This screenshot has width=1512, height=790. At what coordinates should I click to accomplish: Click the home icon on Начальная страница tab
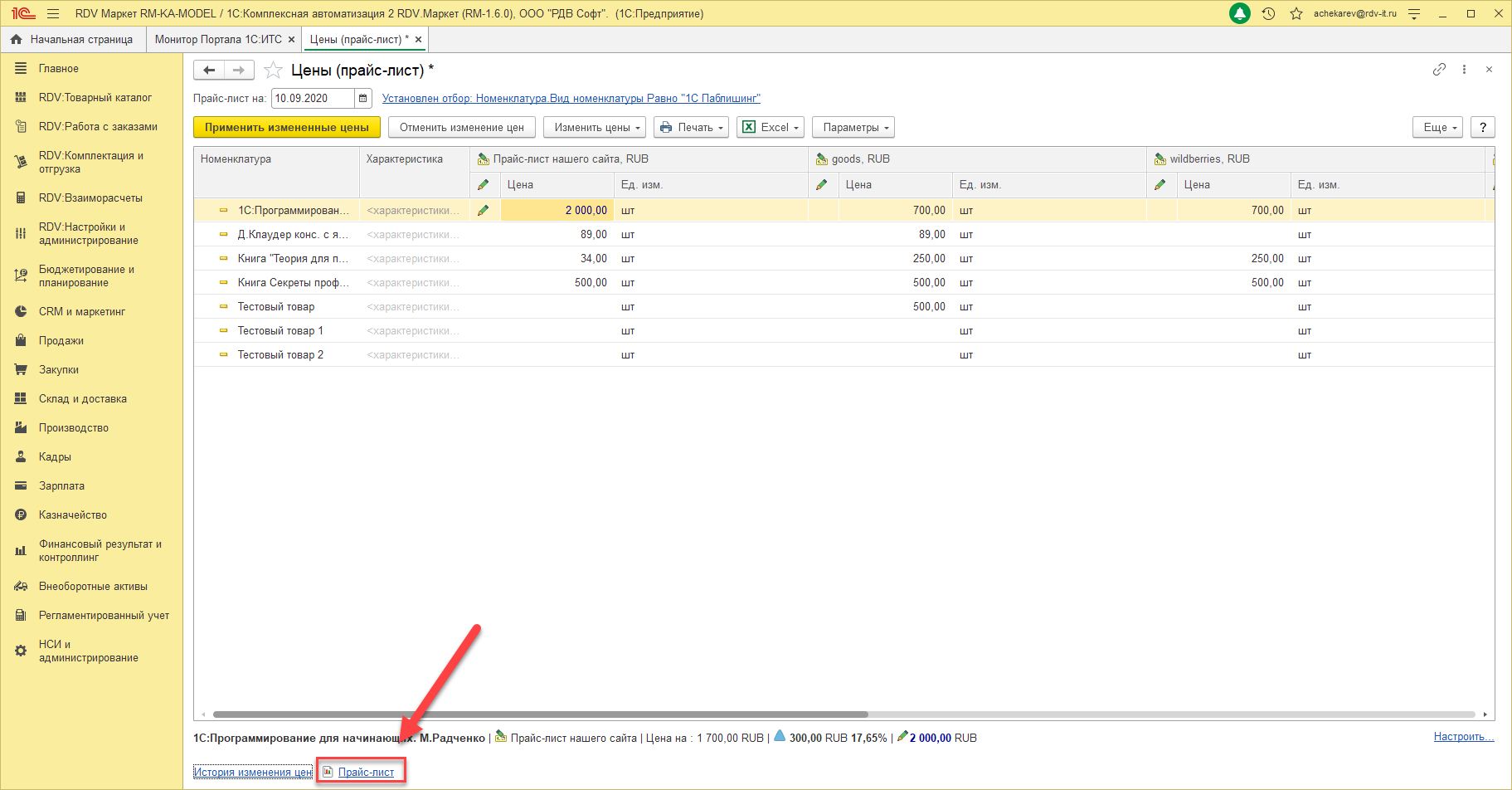pyautogui.click(x=16, y=40)
